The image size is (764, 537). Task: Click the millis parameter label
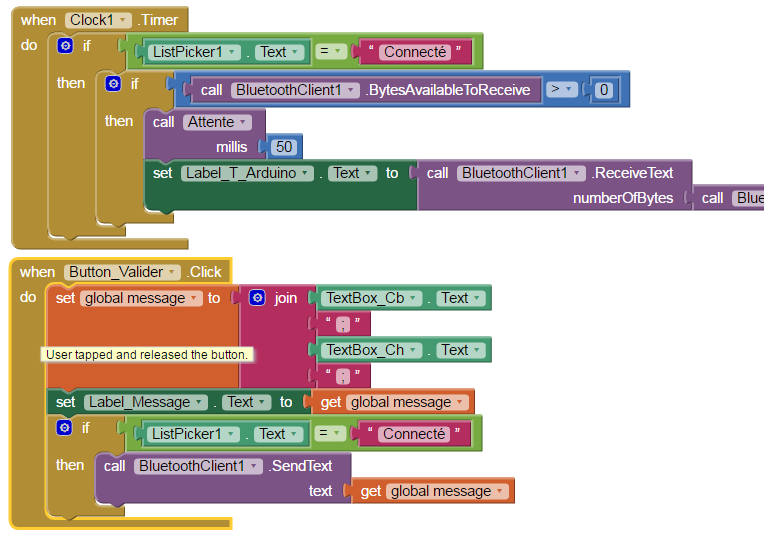[231, 147]
